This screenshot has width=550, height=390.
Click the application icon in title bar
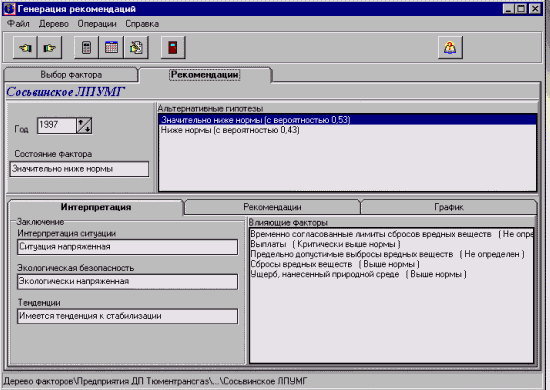pyautogui.click(x=9, y=8)
